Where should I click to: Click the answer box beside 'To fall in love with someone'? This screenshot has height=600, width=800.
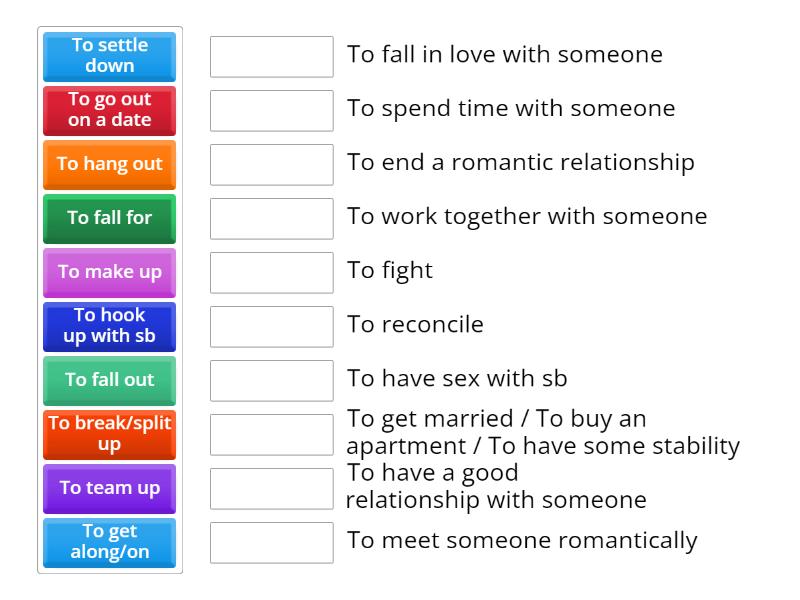tap(271, 57)
